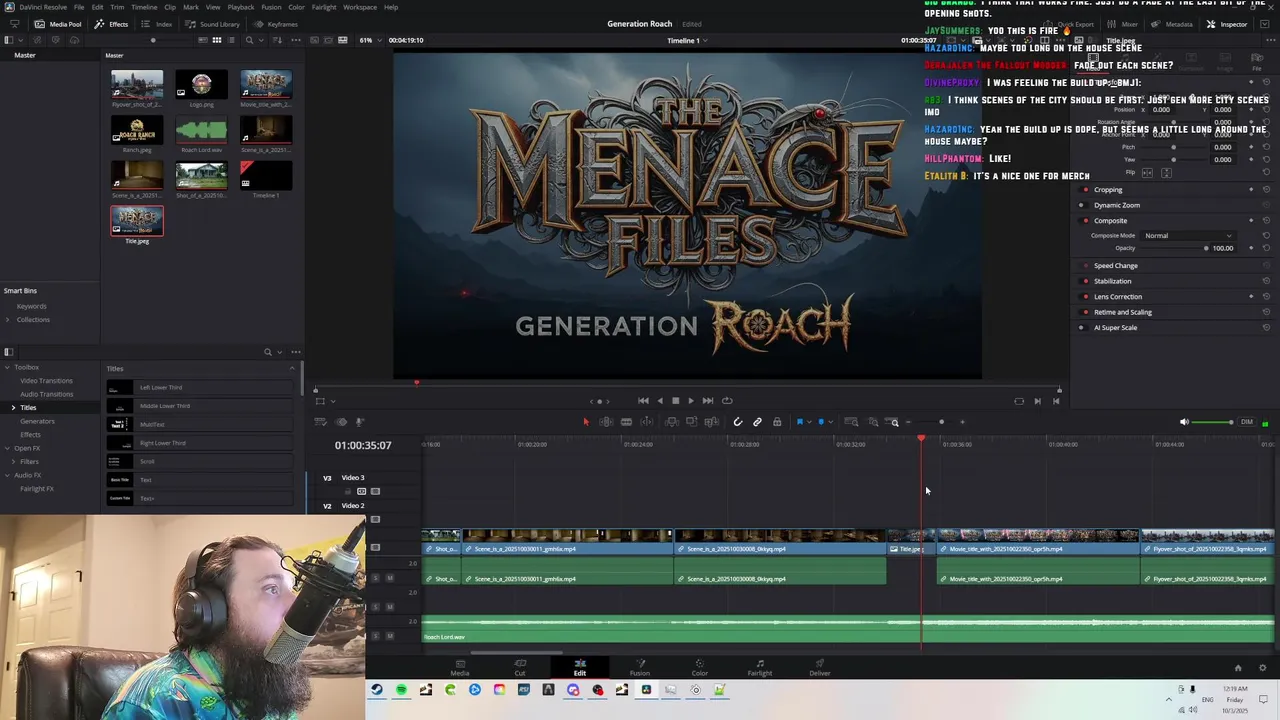This screenshot has height=720, width=1280.
Task: Go to project manager home icon
Action: tap(1238, 668)
